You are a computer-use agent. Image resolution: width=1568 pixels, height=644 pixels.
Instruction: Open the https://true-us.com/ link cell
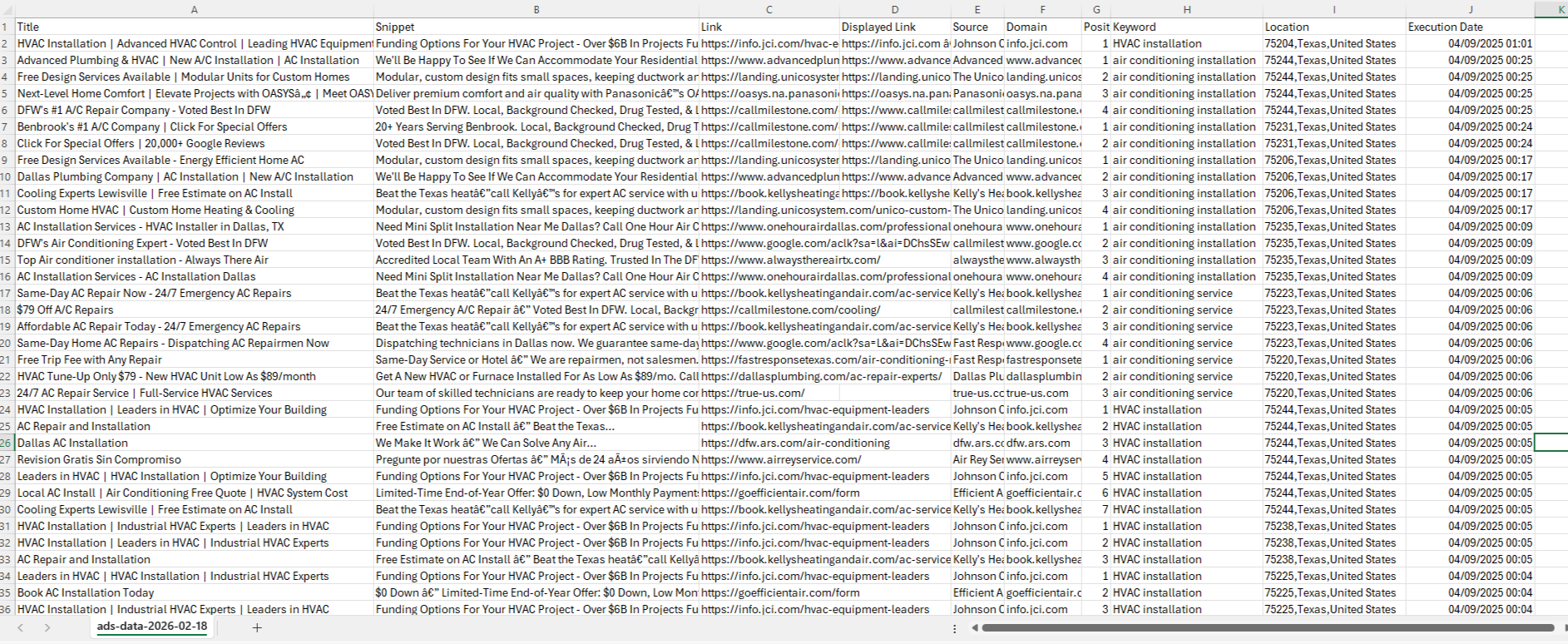[753, 393]
